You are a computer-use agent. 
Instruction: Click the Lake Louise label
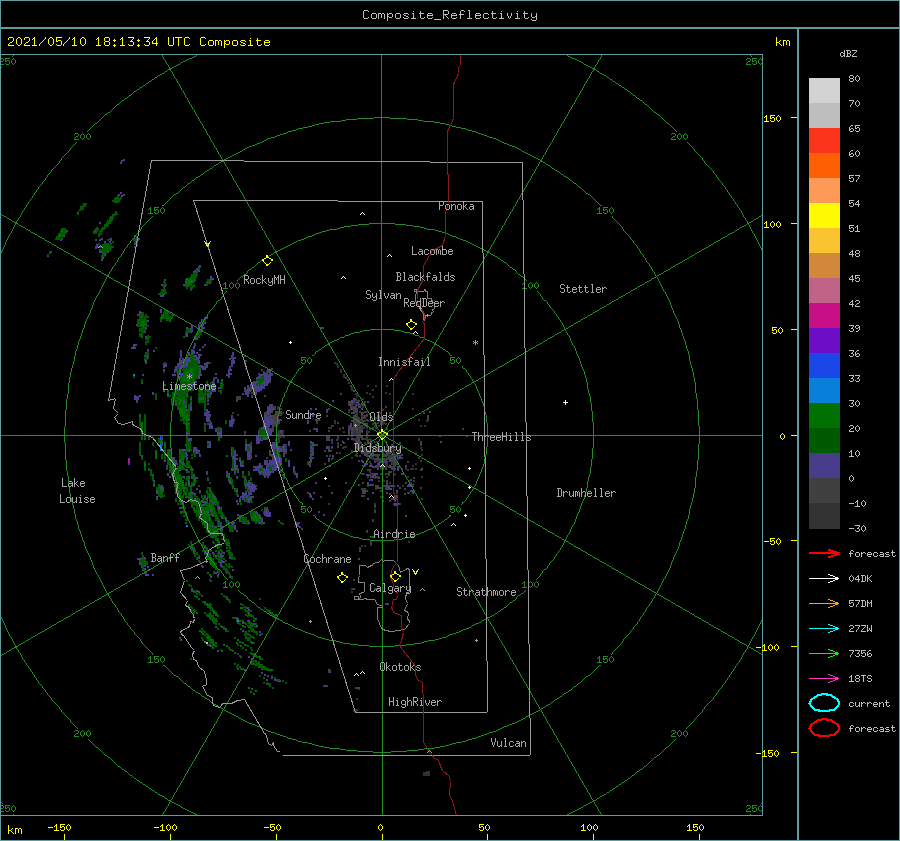pos(77,491)
